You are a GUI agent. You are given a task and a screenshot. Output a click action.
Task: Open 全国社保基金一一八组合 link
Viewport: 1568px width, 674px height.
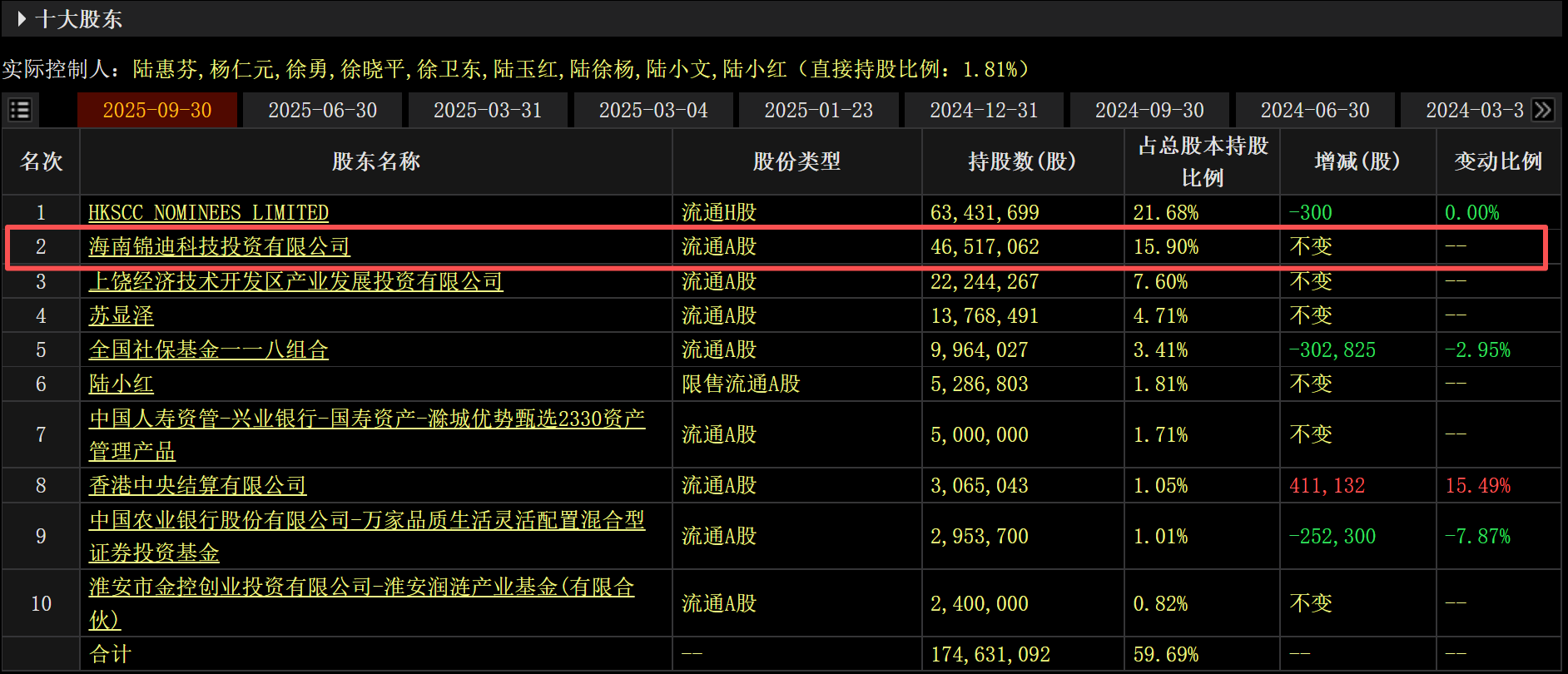pyautogui.click(x=208, y=349)
